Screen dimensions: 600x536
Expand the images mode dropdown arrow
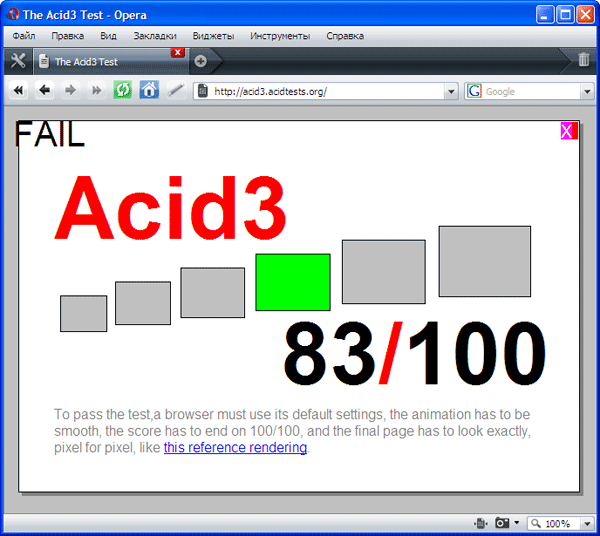pos(517,522)
